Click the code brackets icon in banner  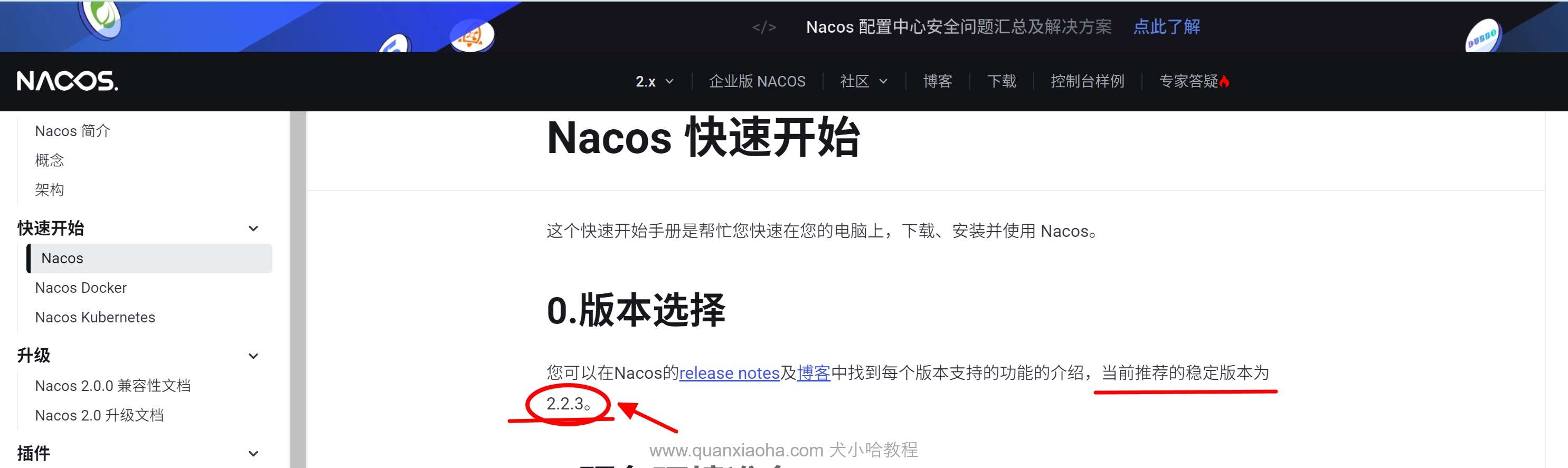point(763,27)
